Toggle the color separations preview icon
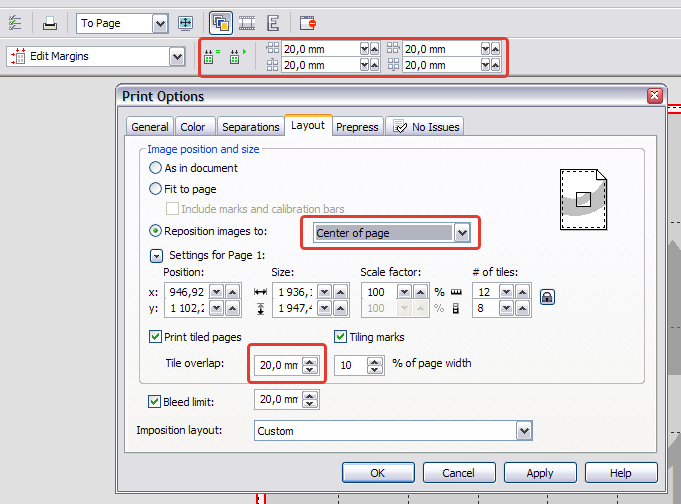Screen dimensions: 681x504 tap(221, 23)
